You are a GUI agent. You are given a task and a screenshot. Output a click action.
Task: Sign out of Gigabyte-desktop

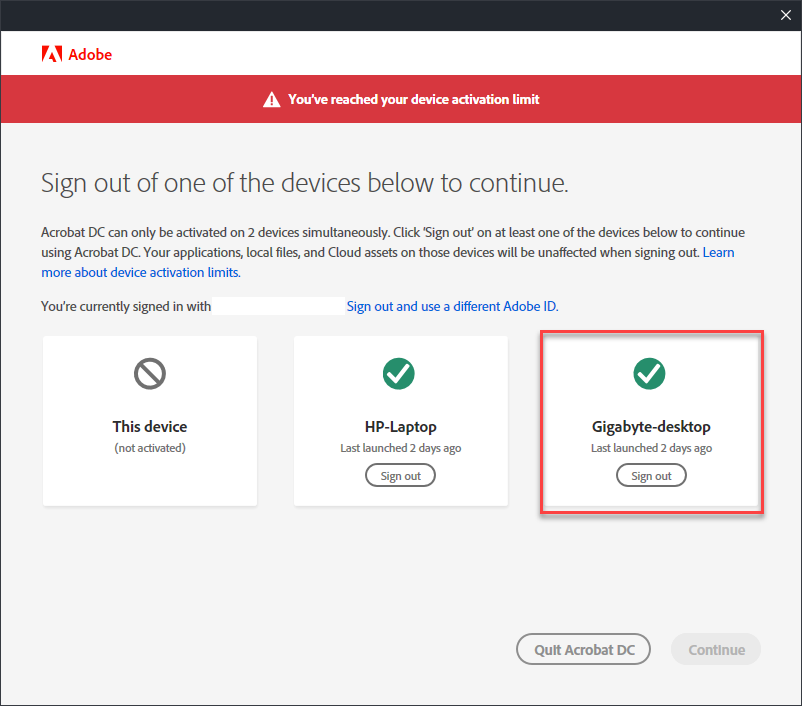point(651,475)
